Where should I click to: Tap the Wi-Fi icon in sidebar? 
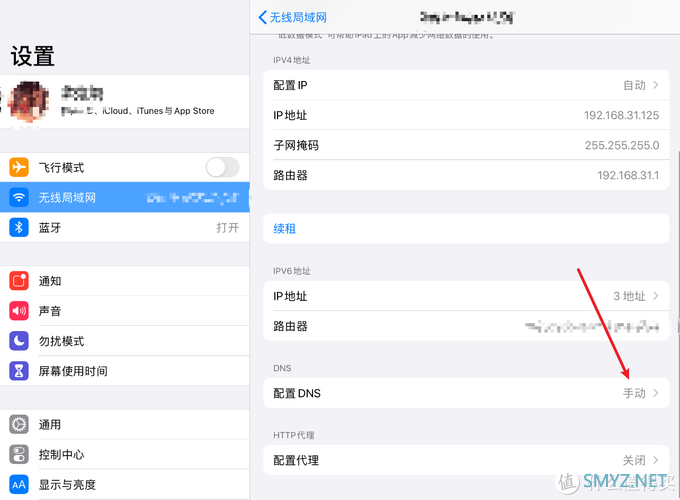point(19,198)
